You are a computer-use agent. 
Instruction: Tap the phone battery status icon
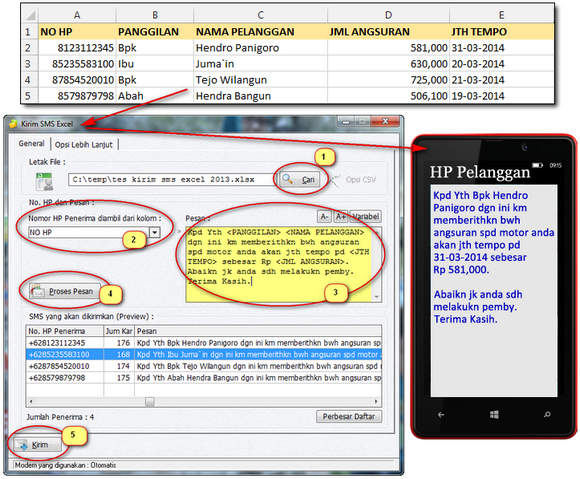point(537,165)
